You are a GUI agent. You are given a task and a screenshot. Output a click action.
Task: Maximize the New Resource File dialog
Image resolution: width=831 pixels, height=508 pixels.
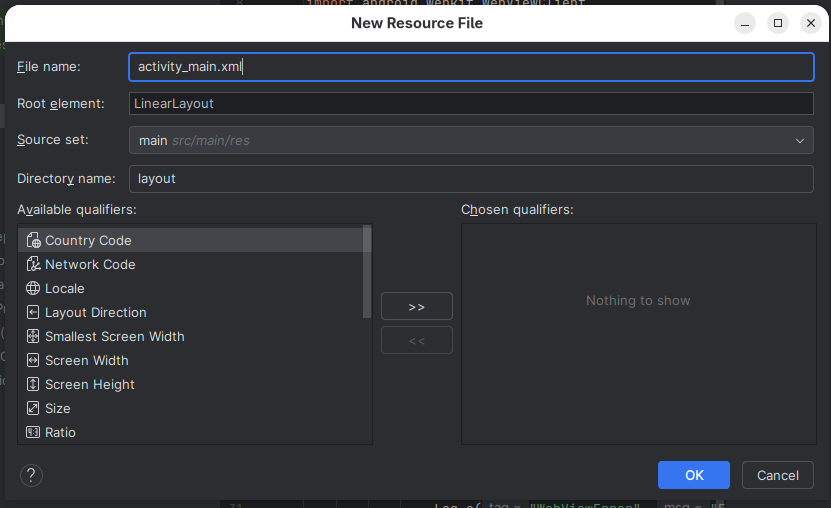pyautogui.click(x=778, y=23)
